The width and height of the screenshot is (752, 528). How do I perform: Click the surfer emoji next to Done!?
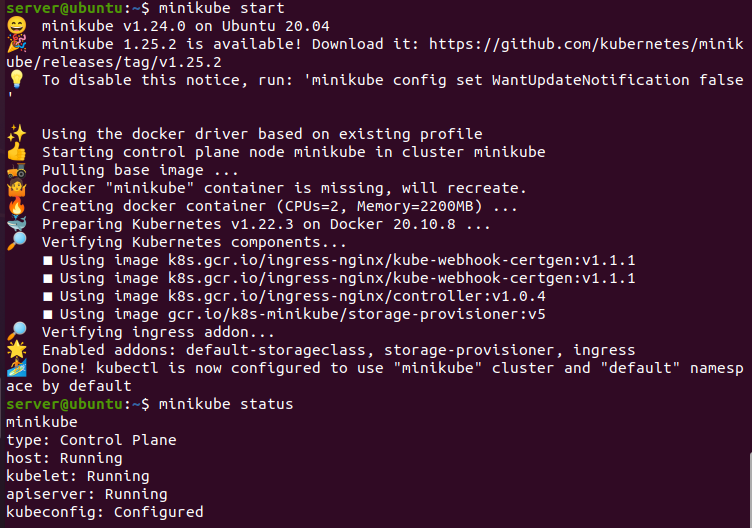click(16, 368)
